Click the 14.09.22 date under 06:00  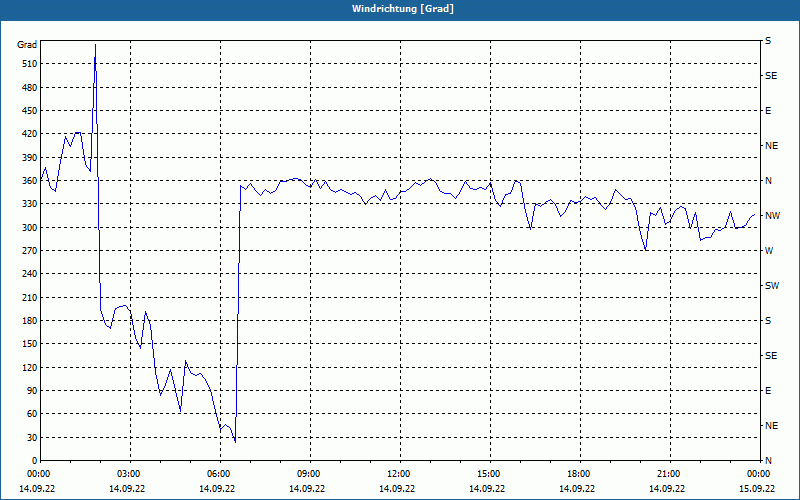[x=217, y=489]
